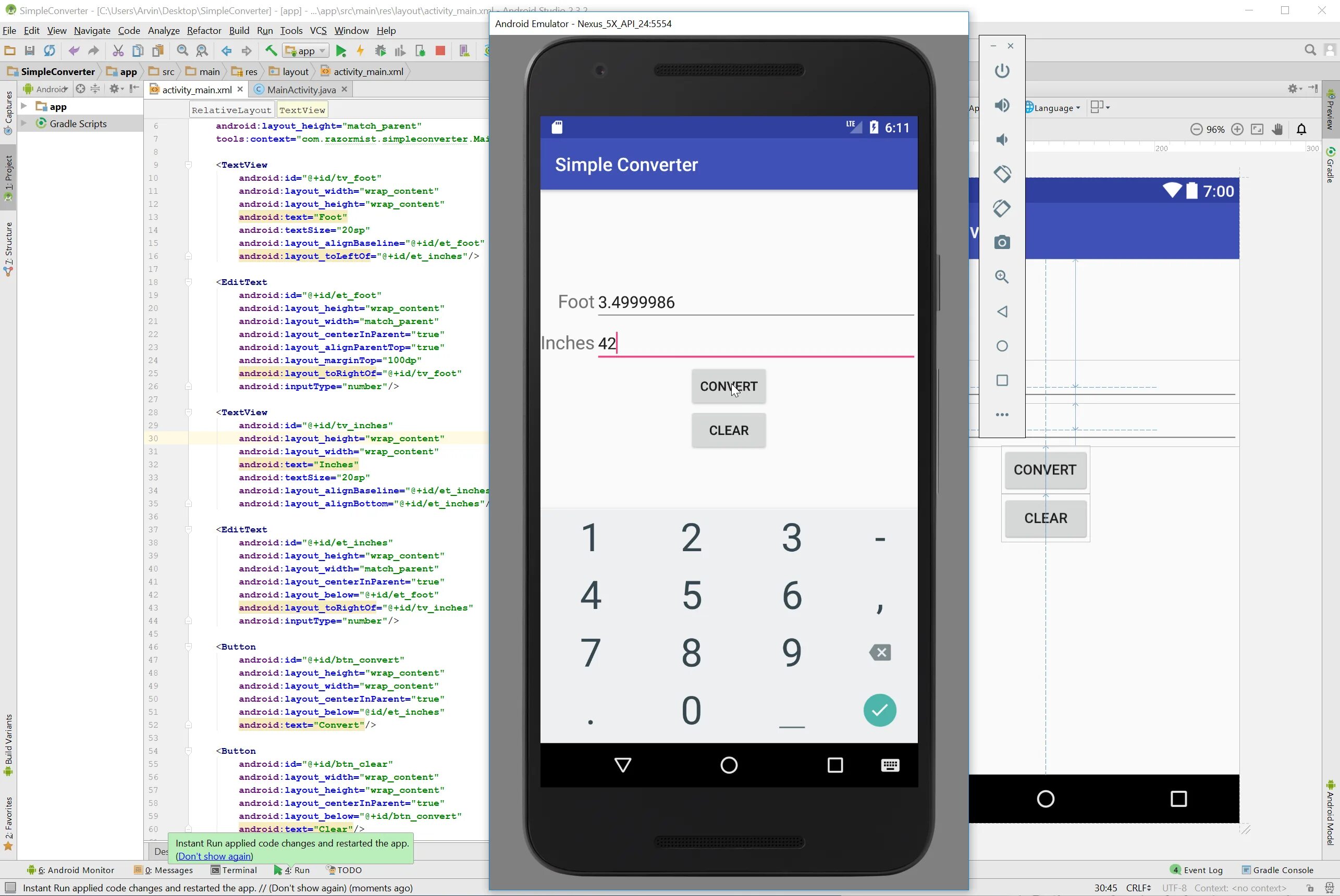The width and height of the screenshot is (1340, 896).
Task: Open the Refactor menu
Action: [203, 31]
